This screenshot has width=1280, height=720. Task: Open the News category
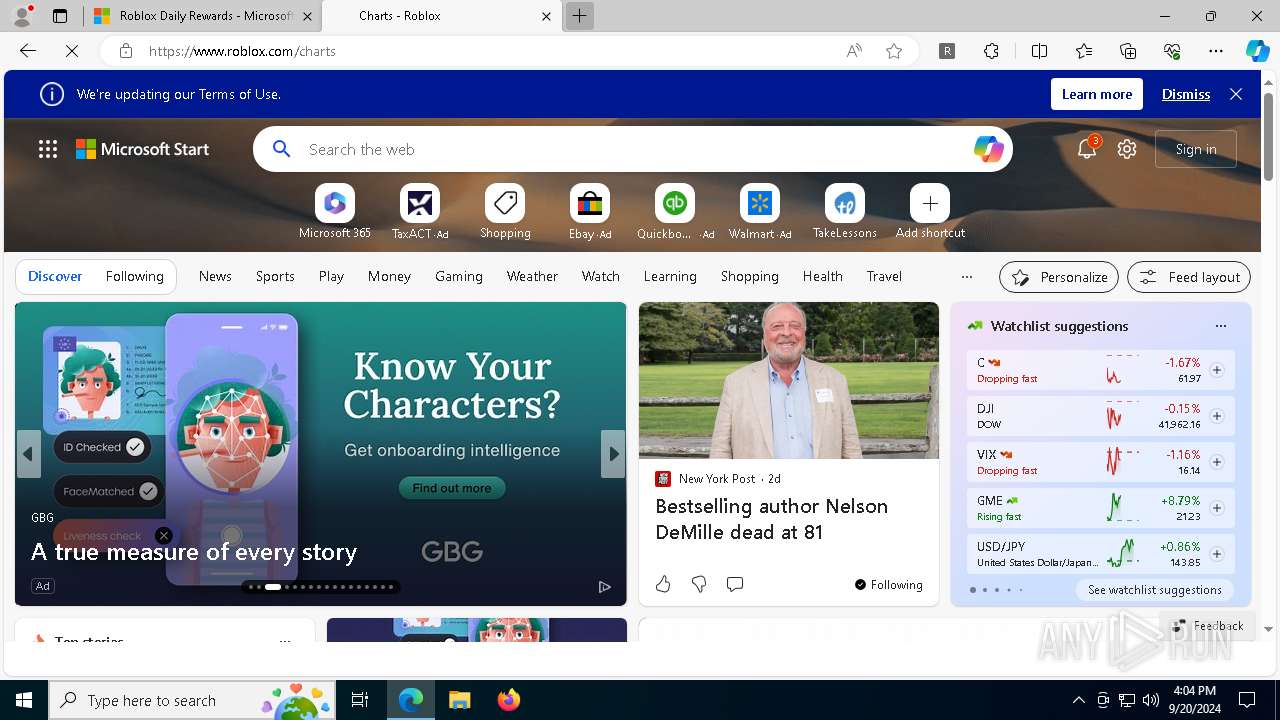(x=215, y=277)
